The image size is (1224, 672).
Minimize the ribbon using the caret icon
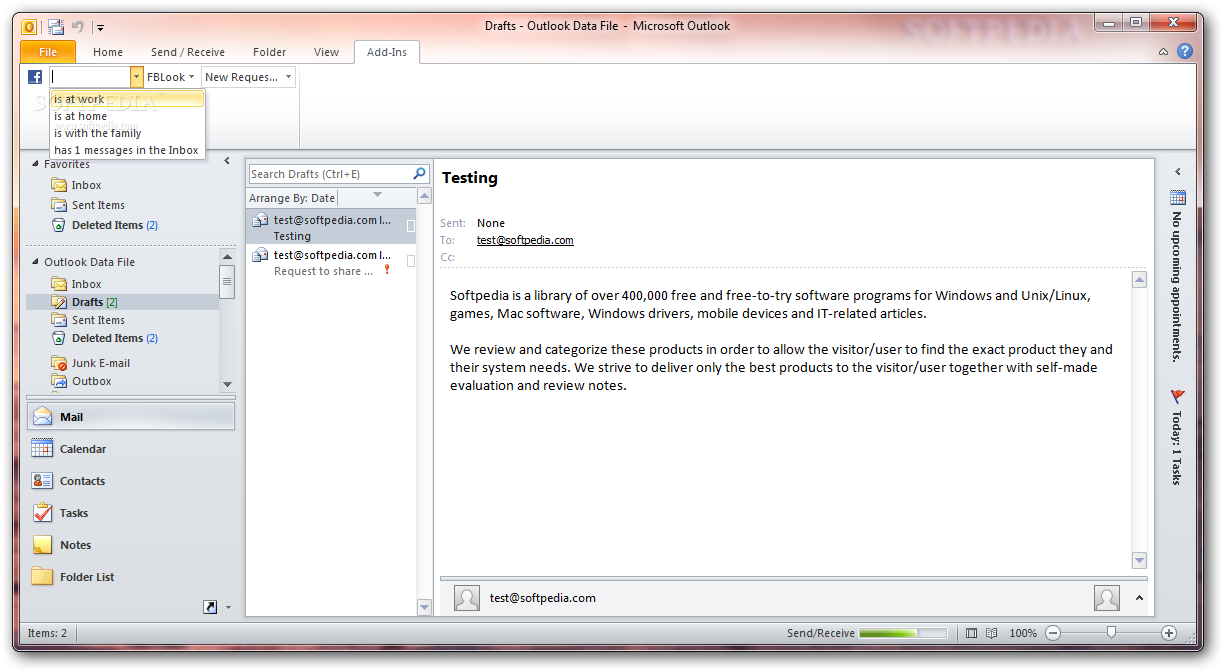1164,52
